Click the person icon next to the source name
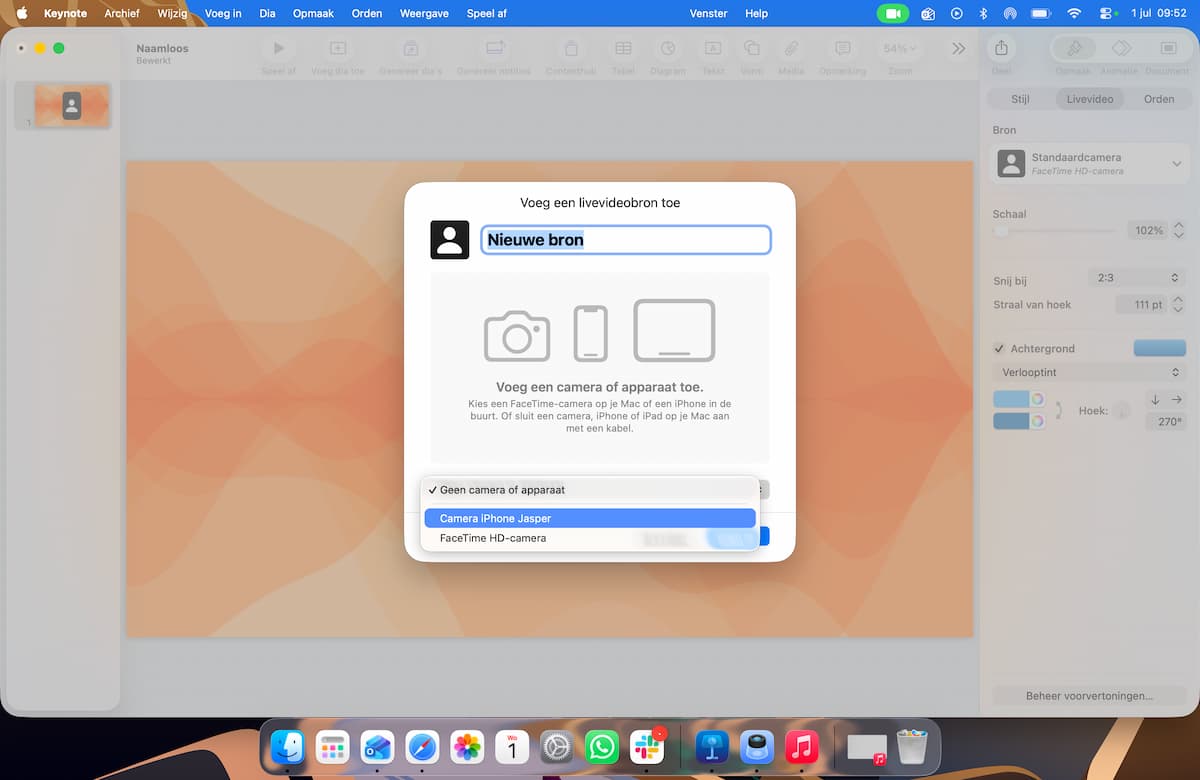The height and width of the screenshot is (780, 1200). [x=450, y=240]
